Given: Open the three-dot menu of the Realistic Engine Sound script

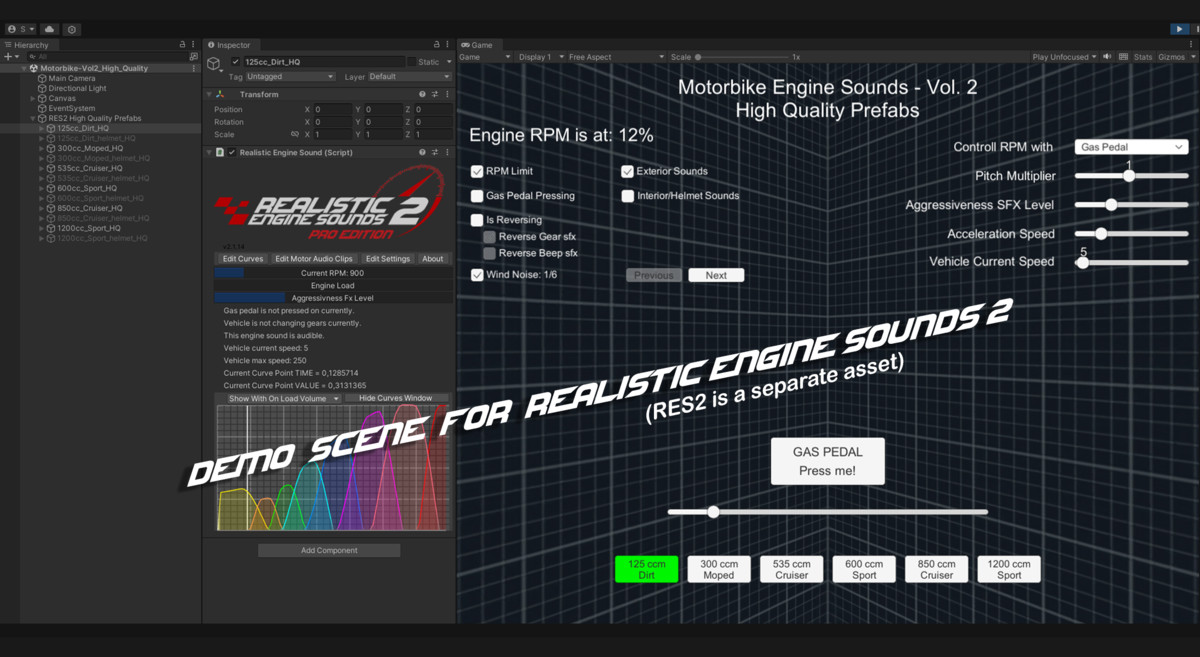Looking at the screenshot, I should [447, 152].
